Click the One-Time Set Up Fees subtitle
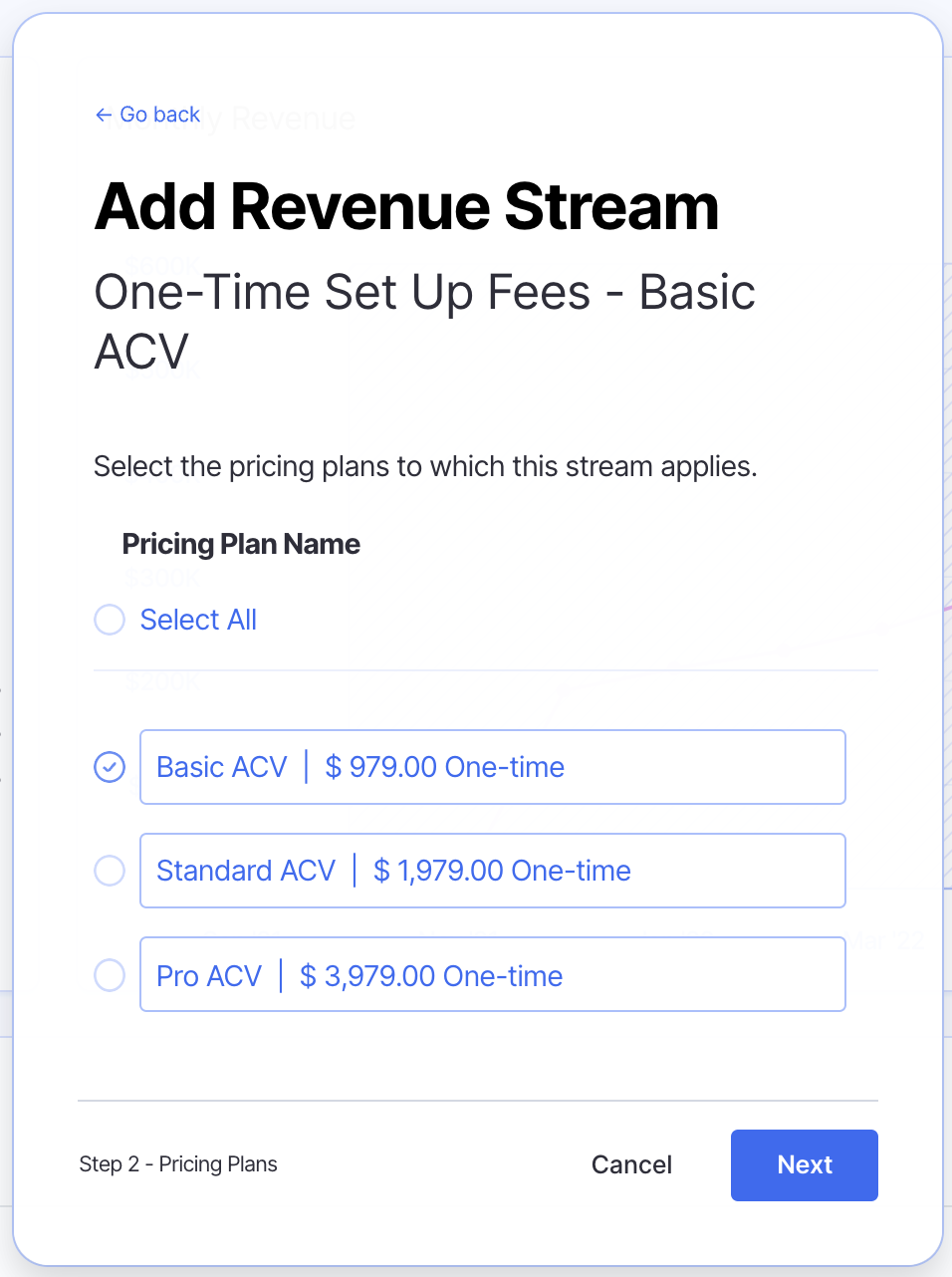The width and height of the screenshot is (952, 1277). coord(424,321)
